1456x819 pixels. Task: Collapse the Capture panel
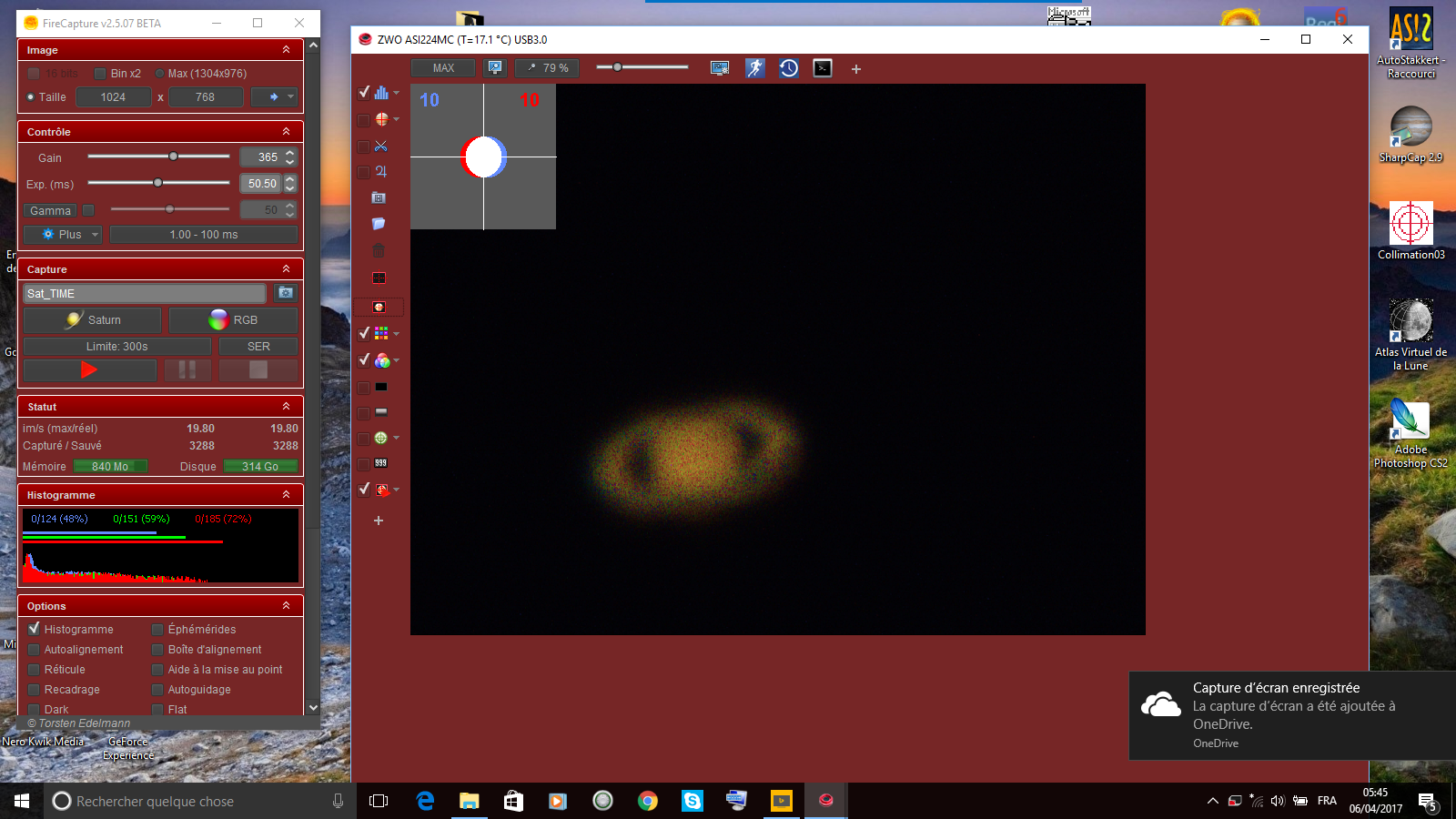[286, 269]
